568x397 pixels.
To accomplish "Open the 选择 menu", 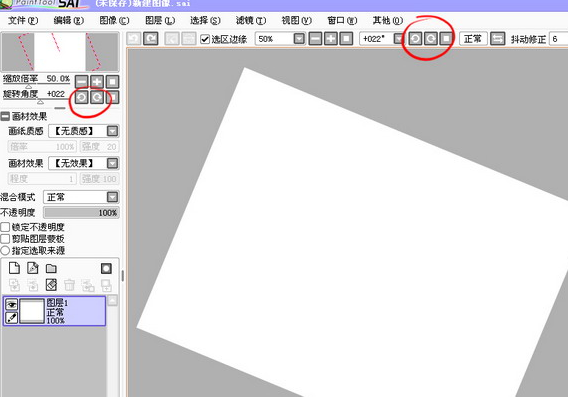I will click(x=205, y=20).
